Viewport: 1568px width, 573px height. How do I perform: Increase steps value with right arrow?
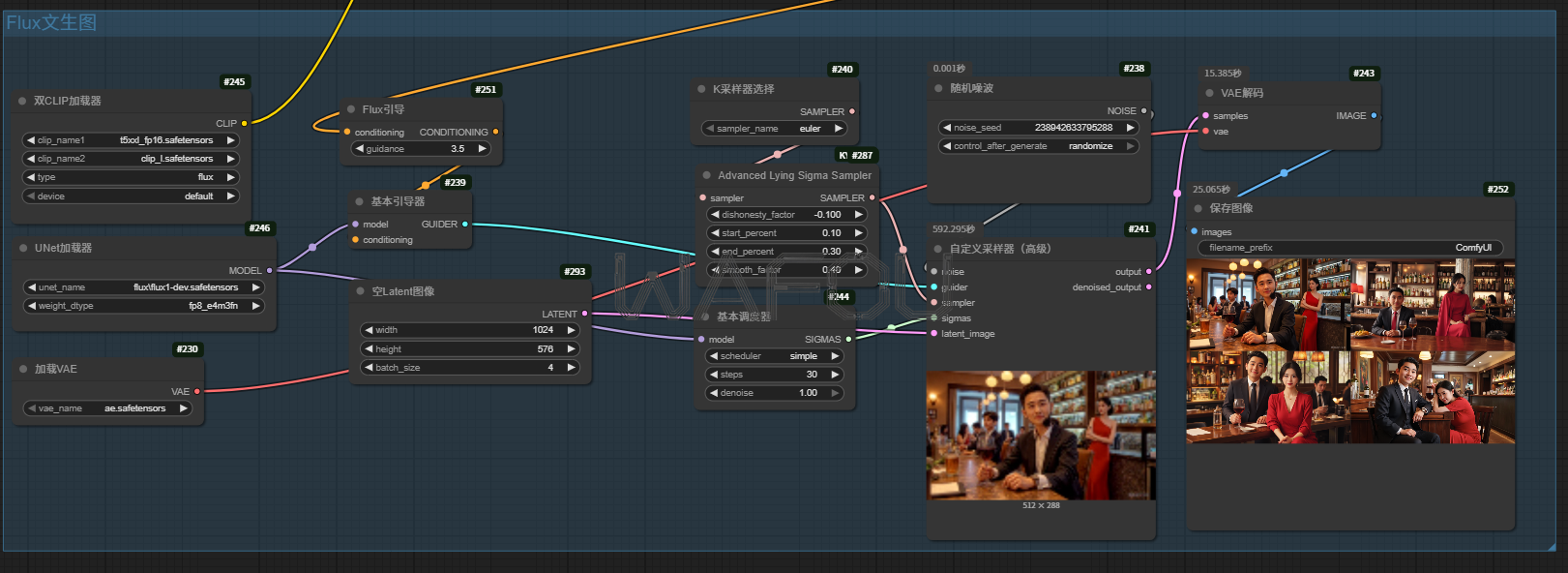[835, 375]
